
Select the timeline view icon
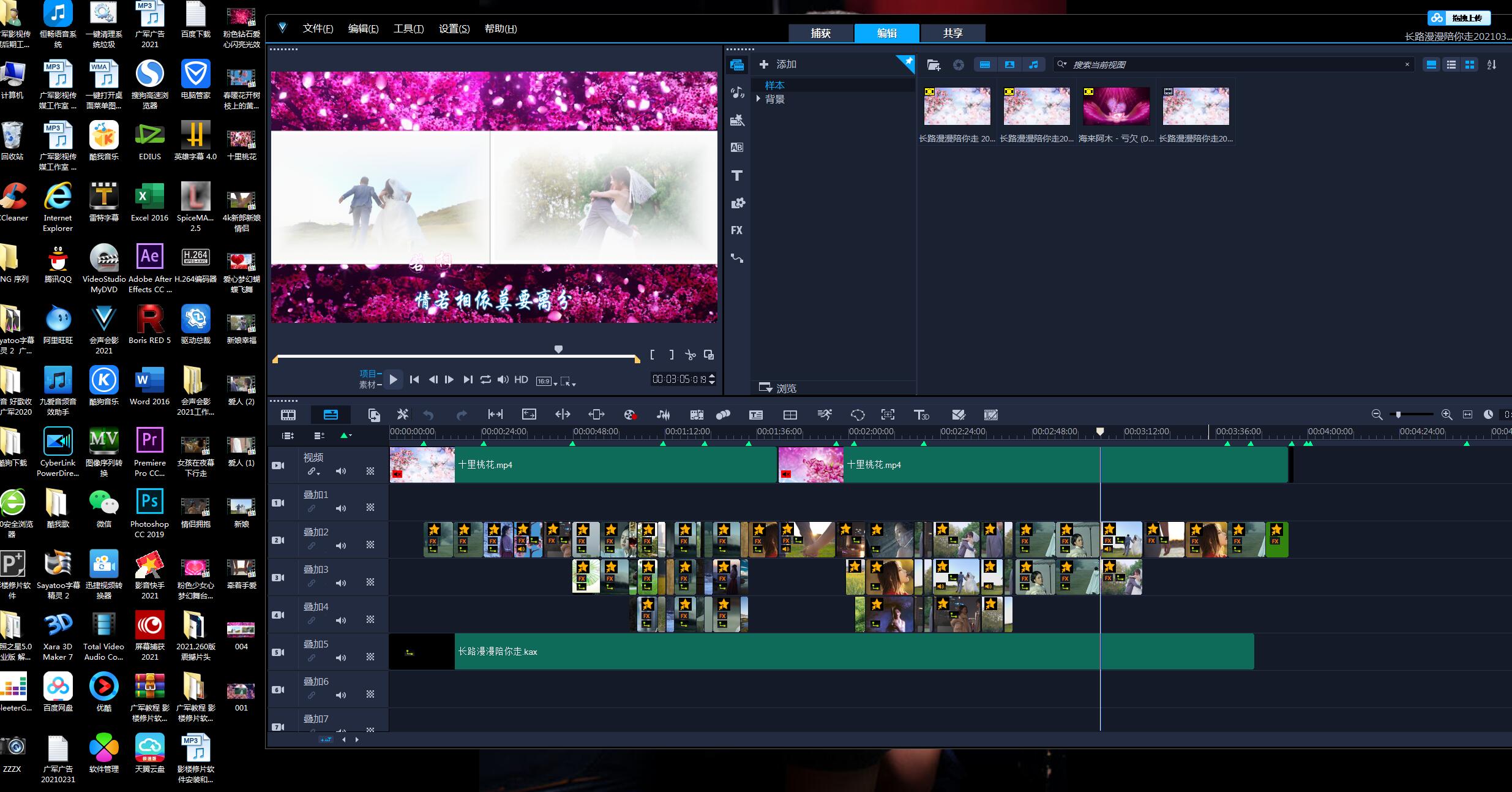(331, 415)
